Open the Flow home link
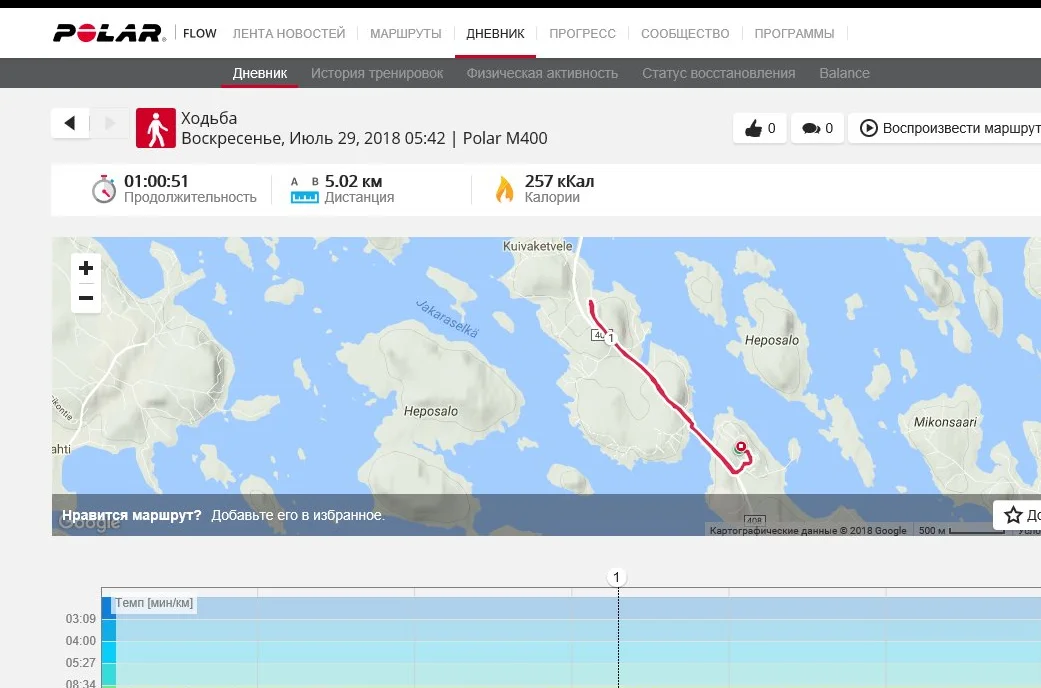Image resolution: width=1041 pixels, height=688 pixels. tap(200, 33)
